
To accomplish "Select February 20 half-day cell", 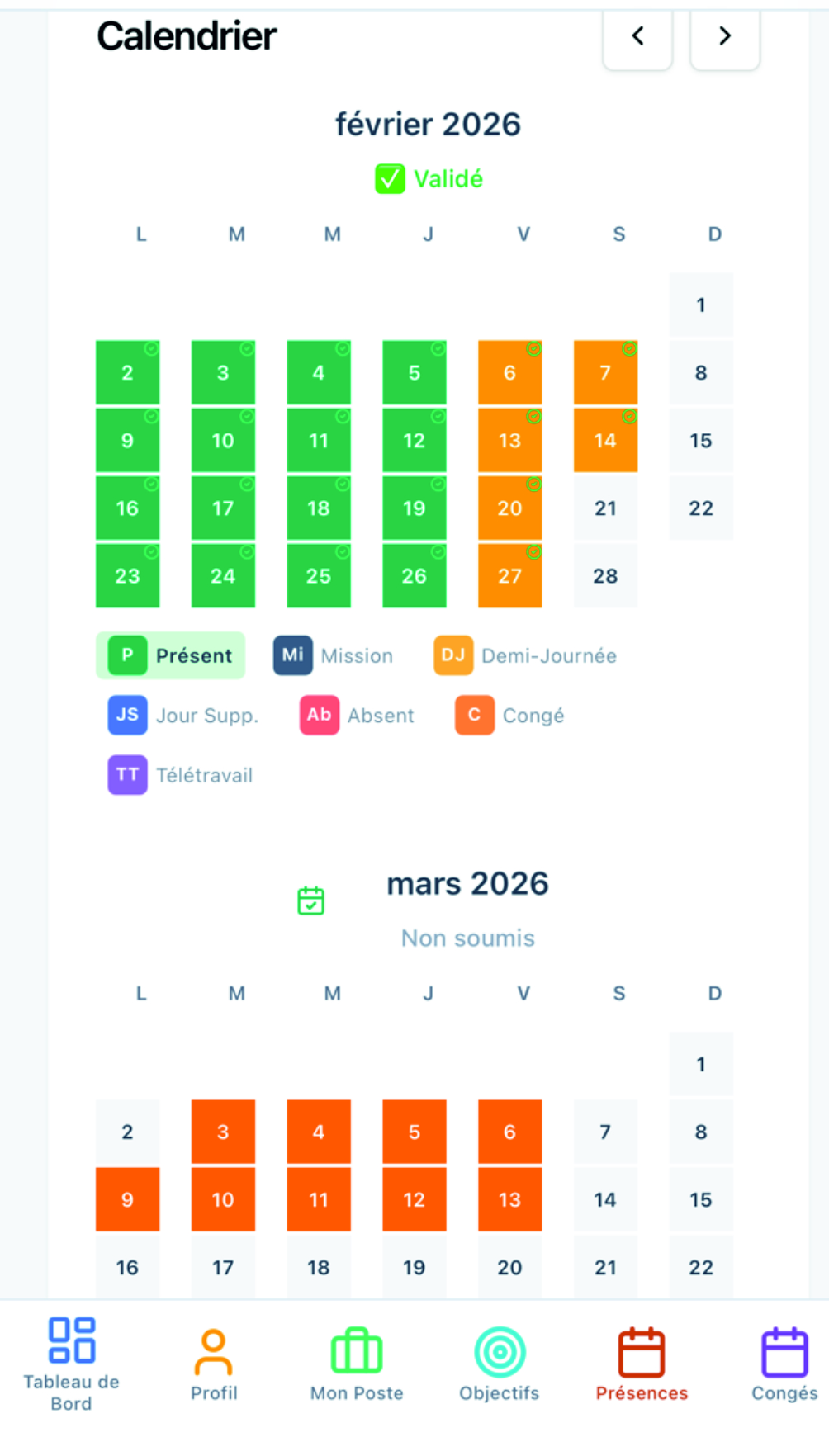I will click(509, 508).
